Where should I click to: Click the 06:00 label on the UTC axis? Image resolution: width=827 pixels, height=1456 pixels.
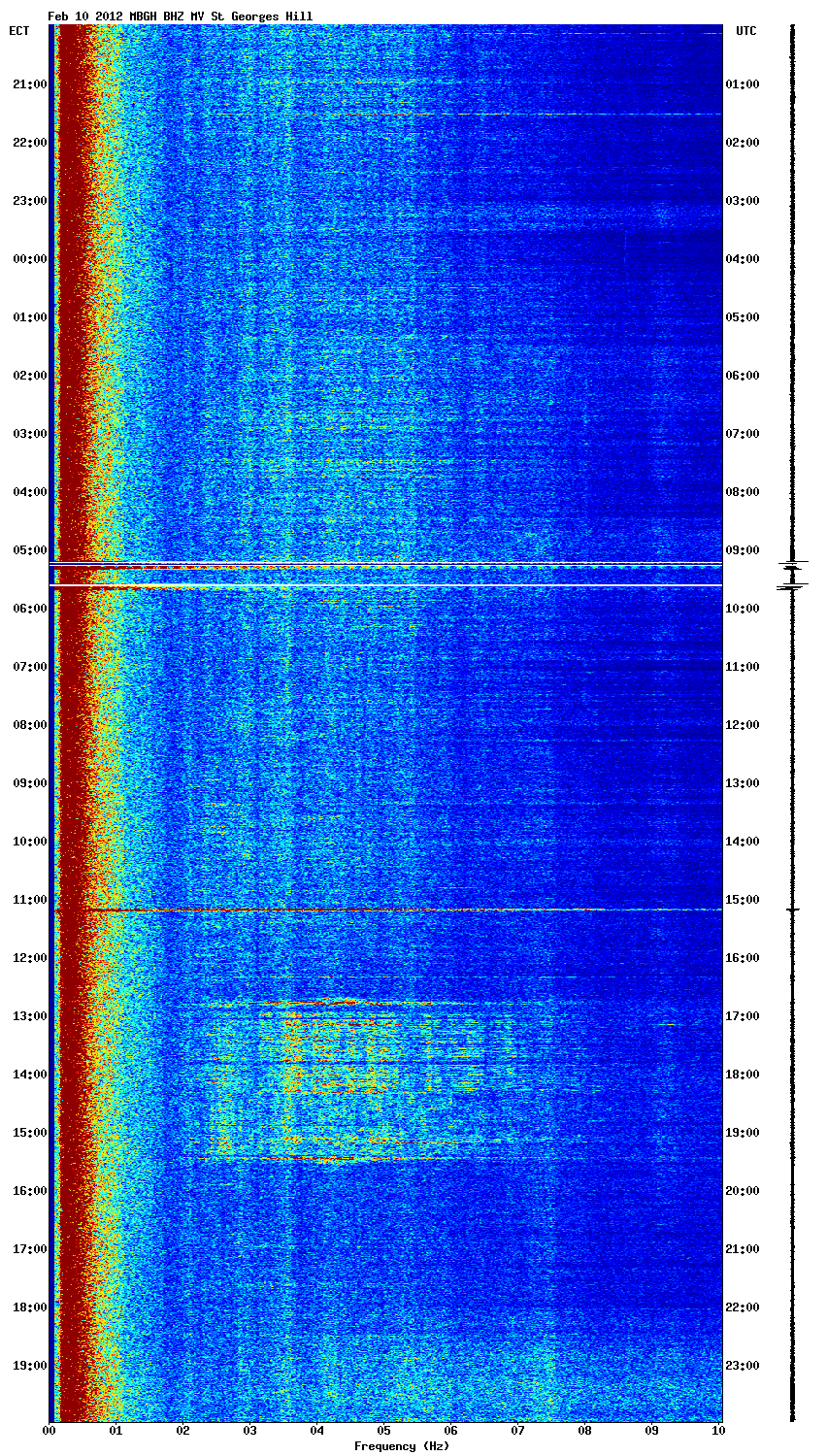[743, 376]
